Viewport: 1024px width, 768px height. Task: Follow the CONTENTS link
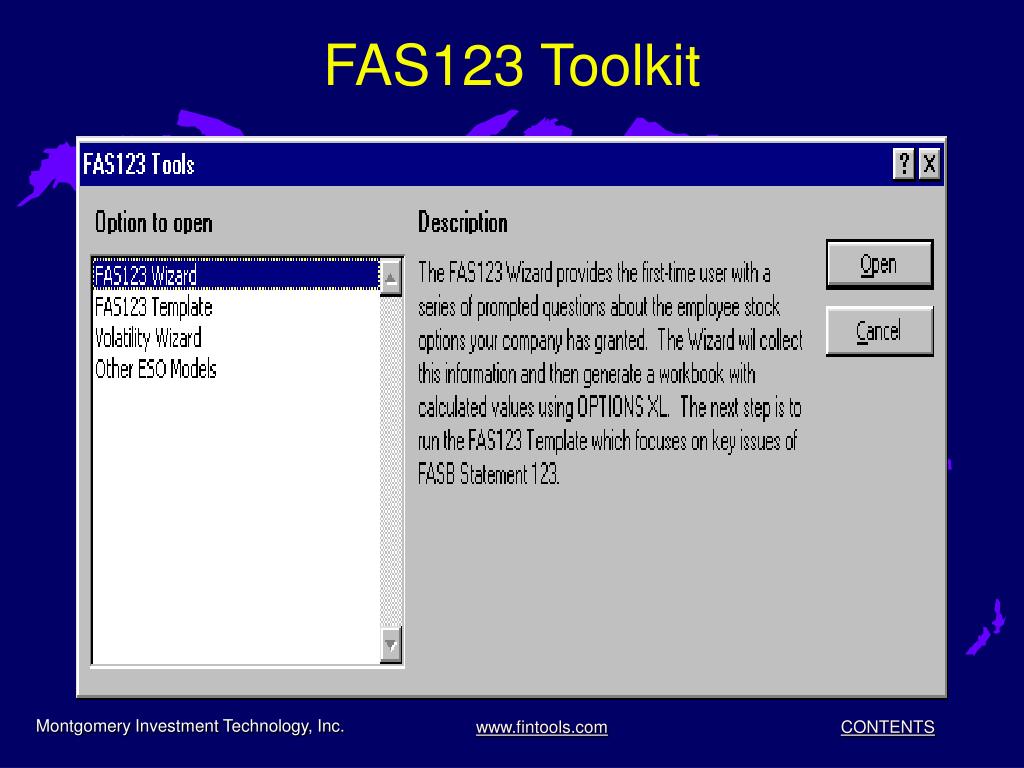(888, 727)
